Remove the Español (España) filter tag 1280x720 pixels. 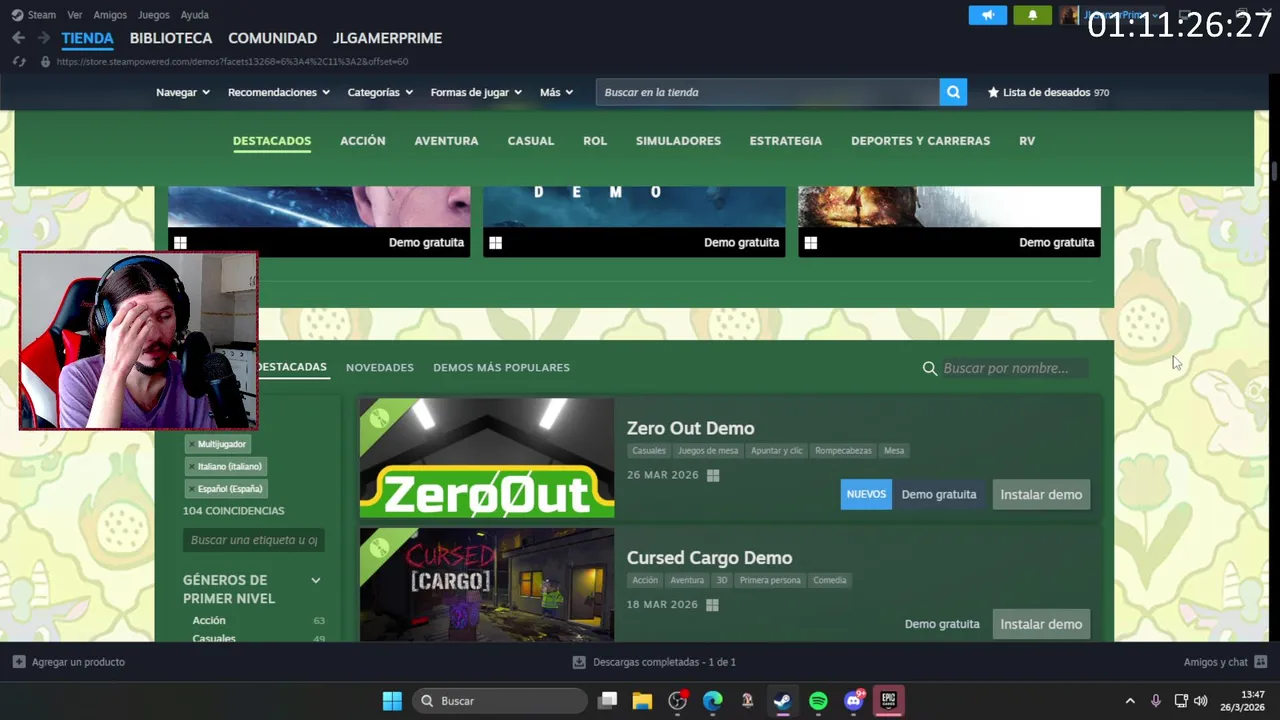tap(191, 489)
